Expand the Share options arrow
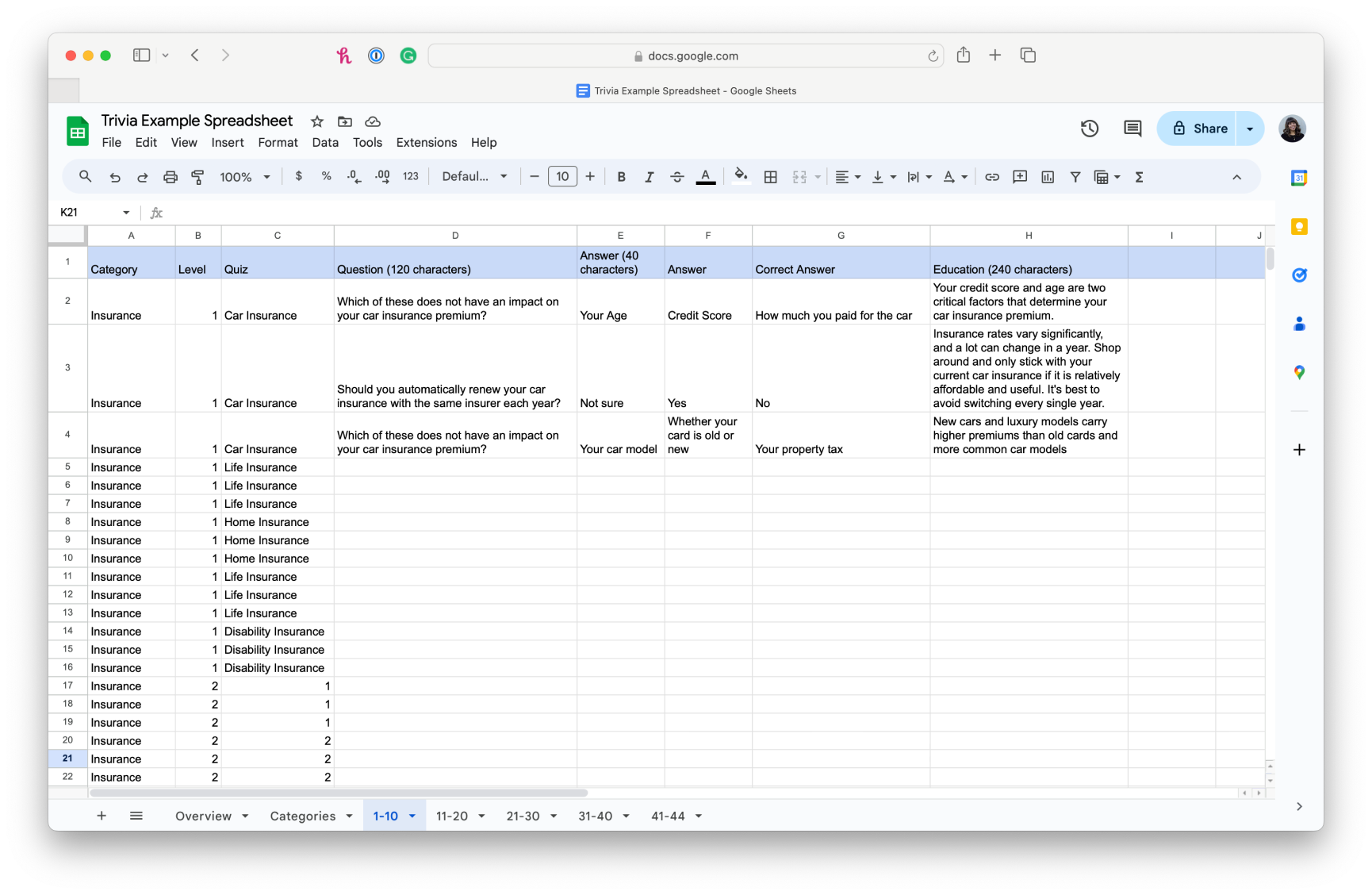This screenshot has width=1372, height=895. pyautogui.click(x=1250, y=129)
